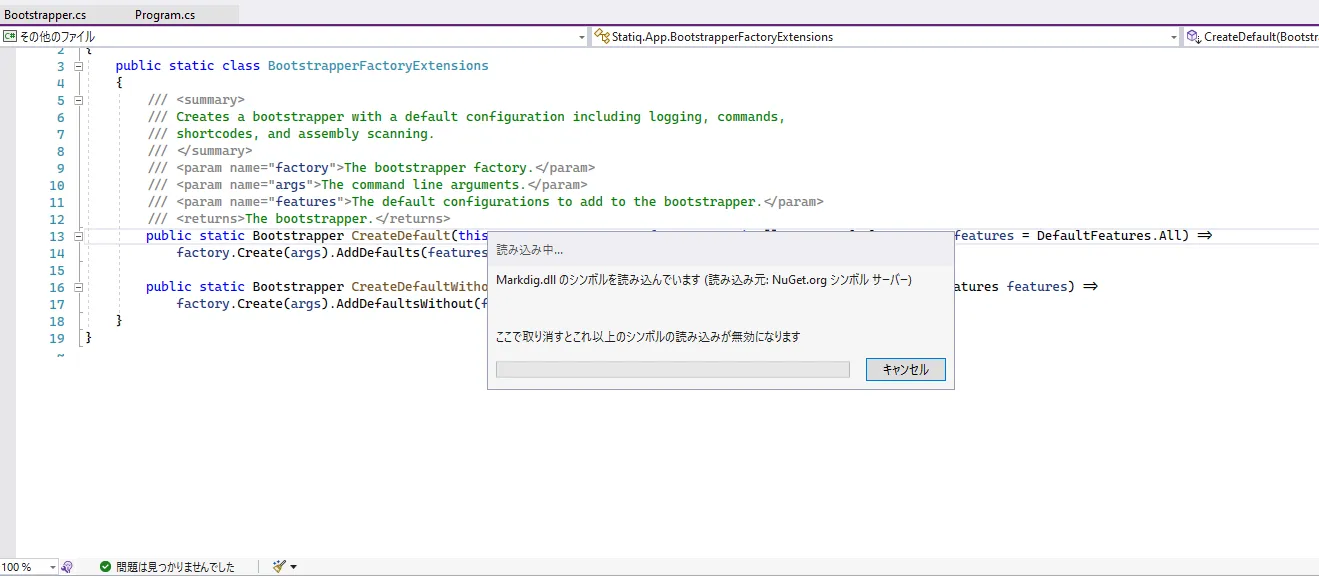Screen dimensions: 1319x578
Task: Click the IntelliCode icon next to zoom level
Action: click(x=67, y=567)
